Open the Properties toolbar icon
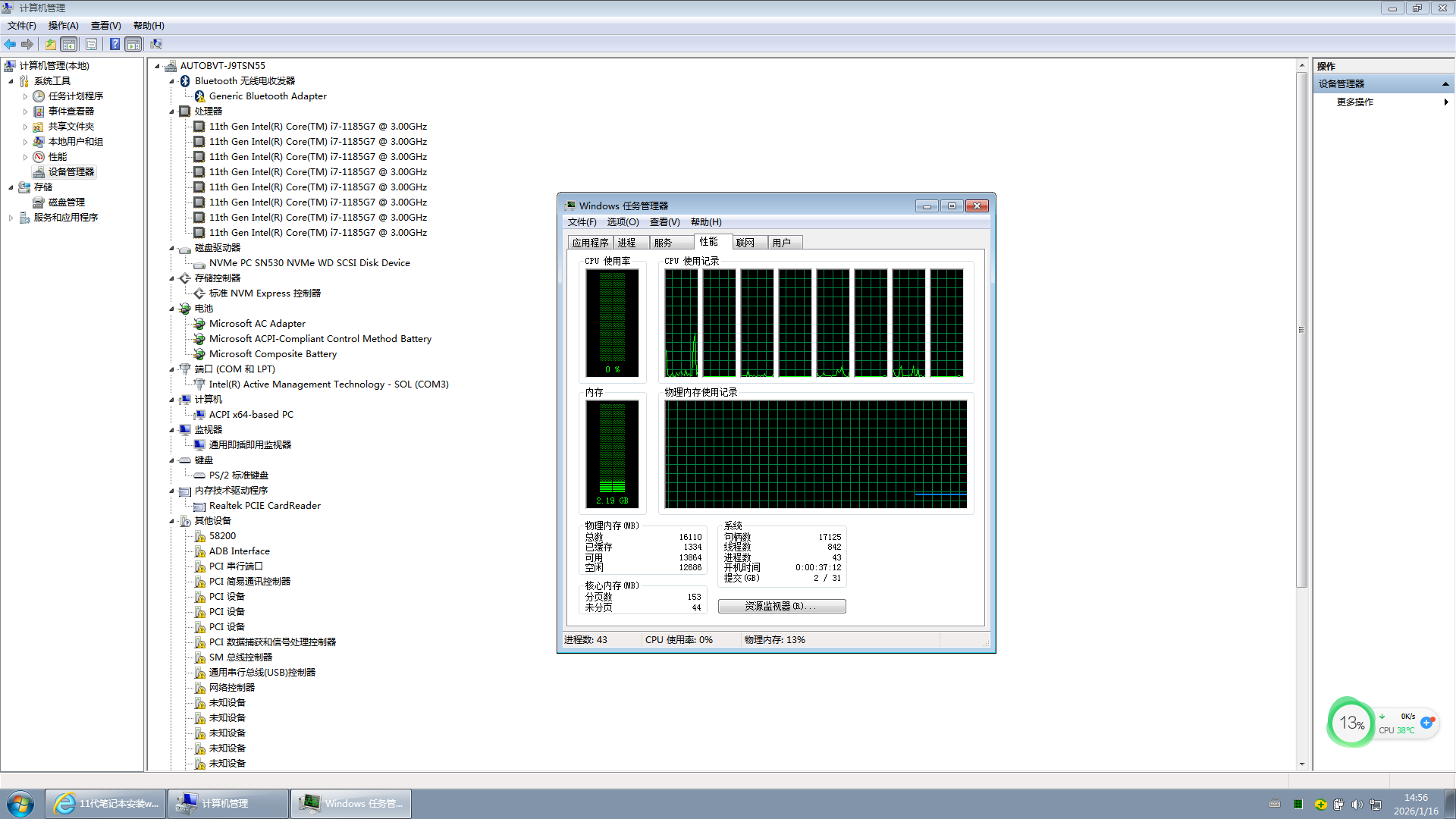The height and width of the screenshot is (819, 1456). pos(91,44)
